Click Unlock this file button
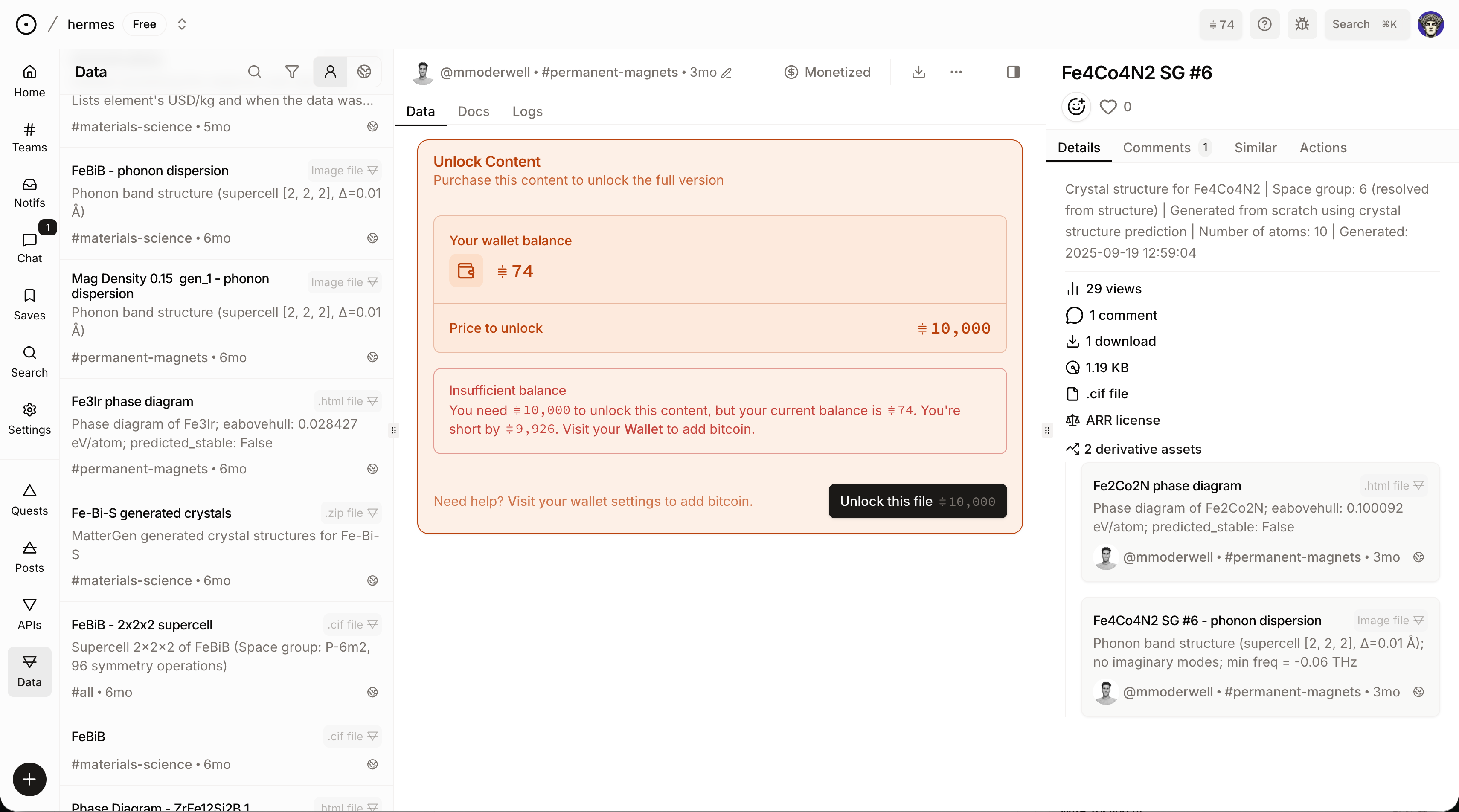 [918, 501]
